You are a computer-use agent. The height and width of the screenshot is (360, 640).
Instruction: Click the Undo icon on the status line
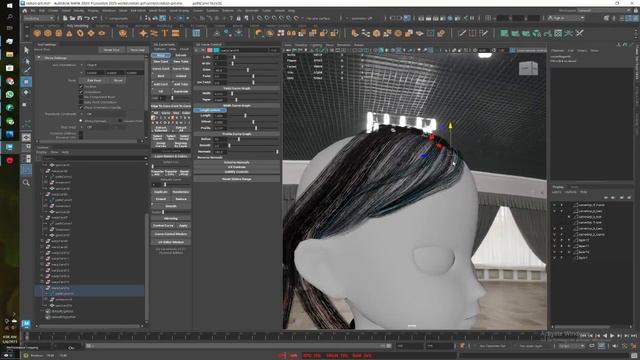[x=87, y=18]
